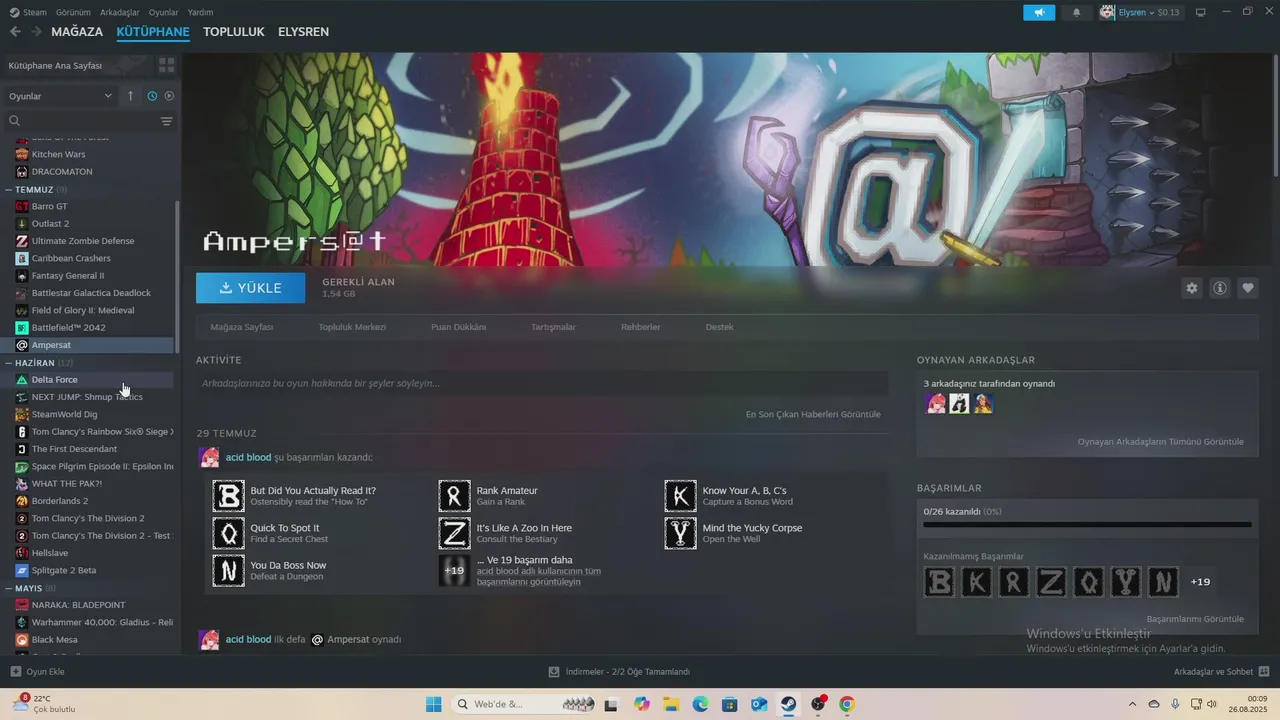
Task: Click the YÜKLE install button
Action: pos(251,288)
